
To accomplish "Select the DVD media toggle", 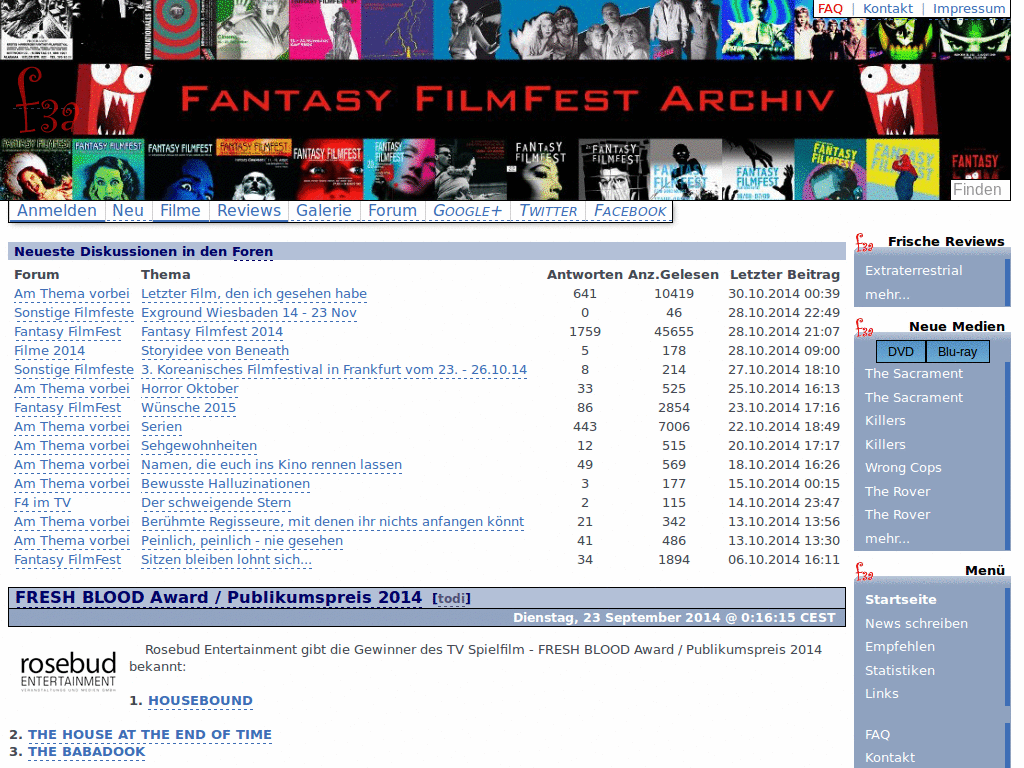I will coord(900,351).
